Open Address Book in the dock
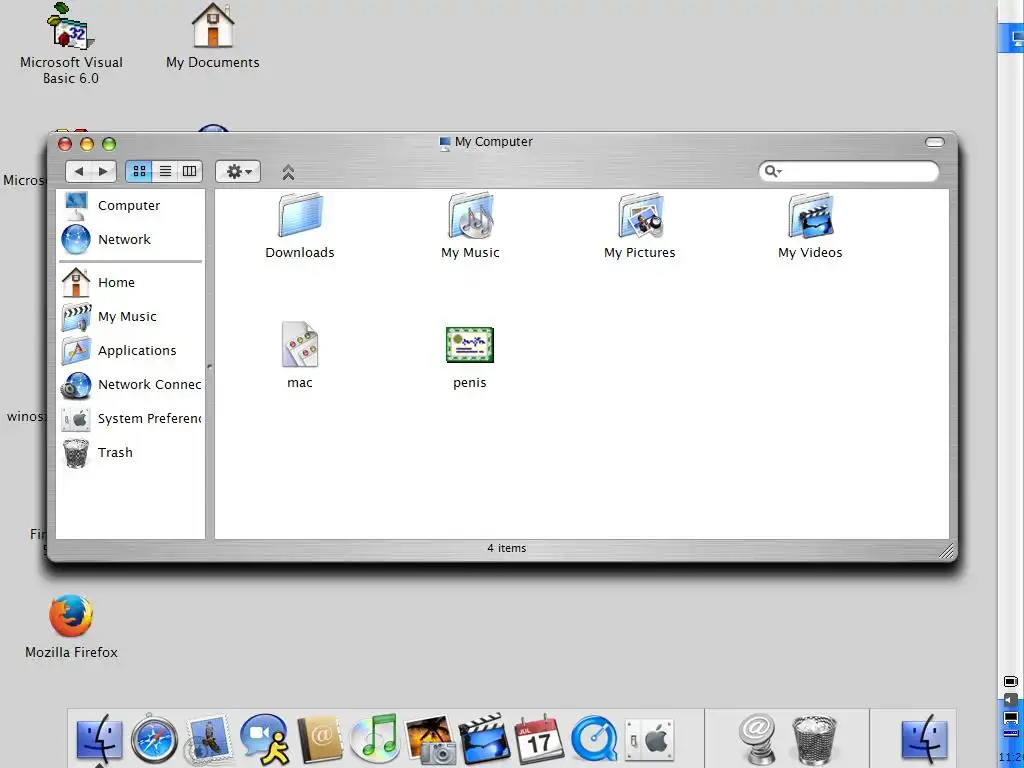 click(319, 740)
